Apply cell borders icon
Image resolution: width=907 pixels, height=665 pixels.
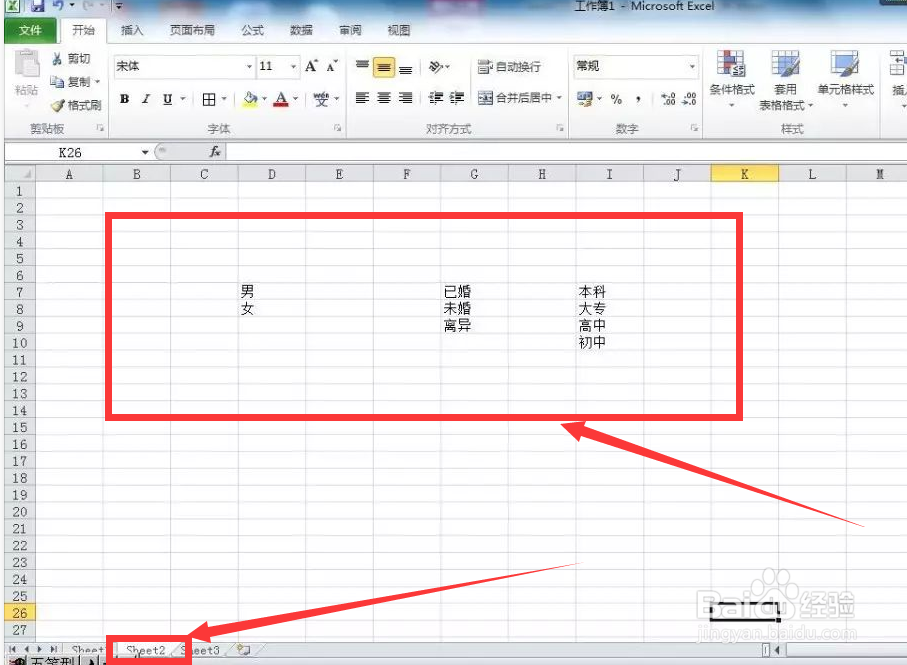pyautogui.click(x=209, y=99)
